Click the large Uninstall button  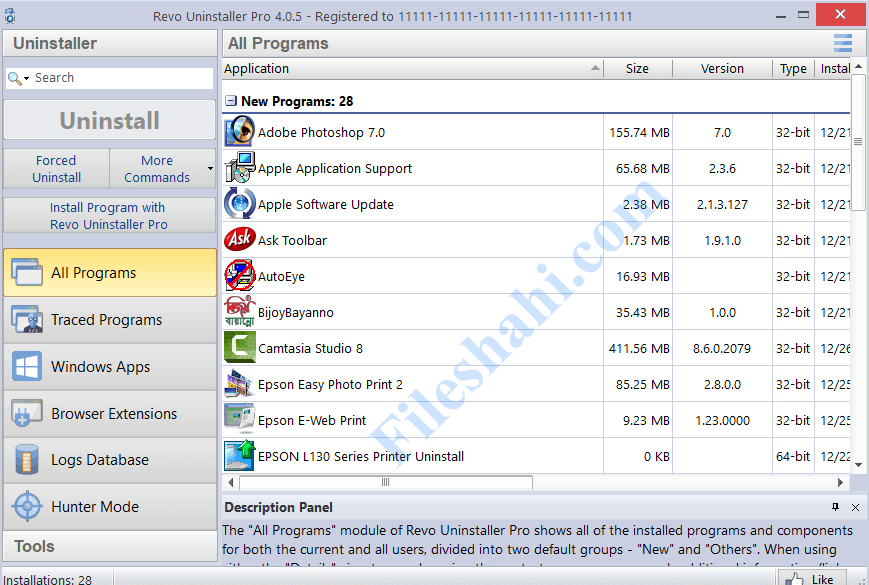coord(110,120)
